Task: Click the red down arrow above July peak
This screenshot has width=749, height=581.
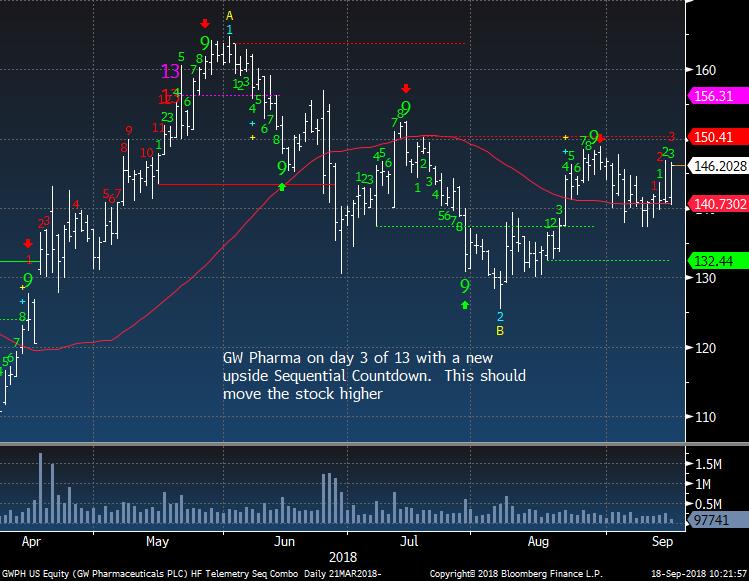Action: coord(406,88)
